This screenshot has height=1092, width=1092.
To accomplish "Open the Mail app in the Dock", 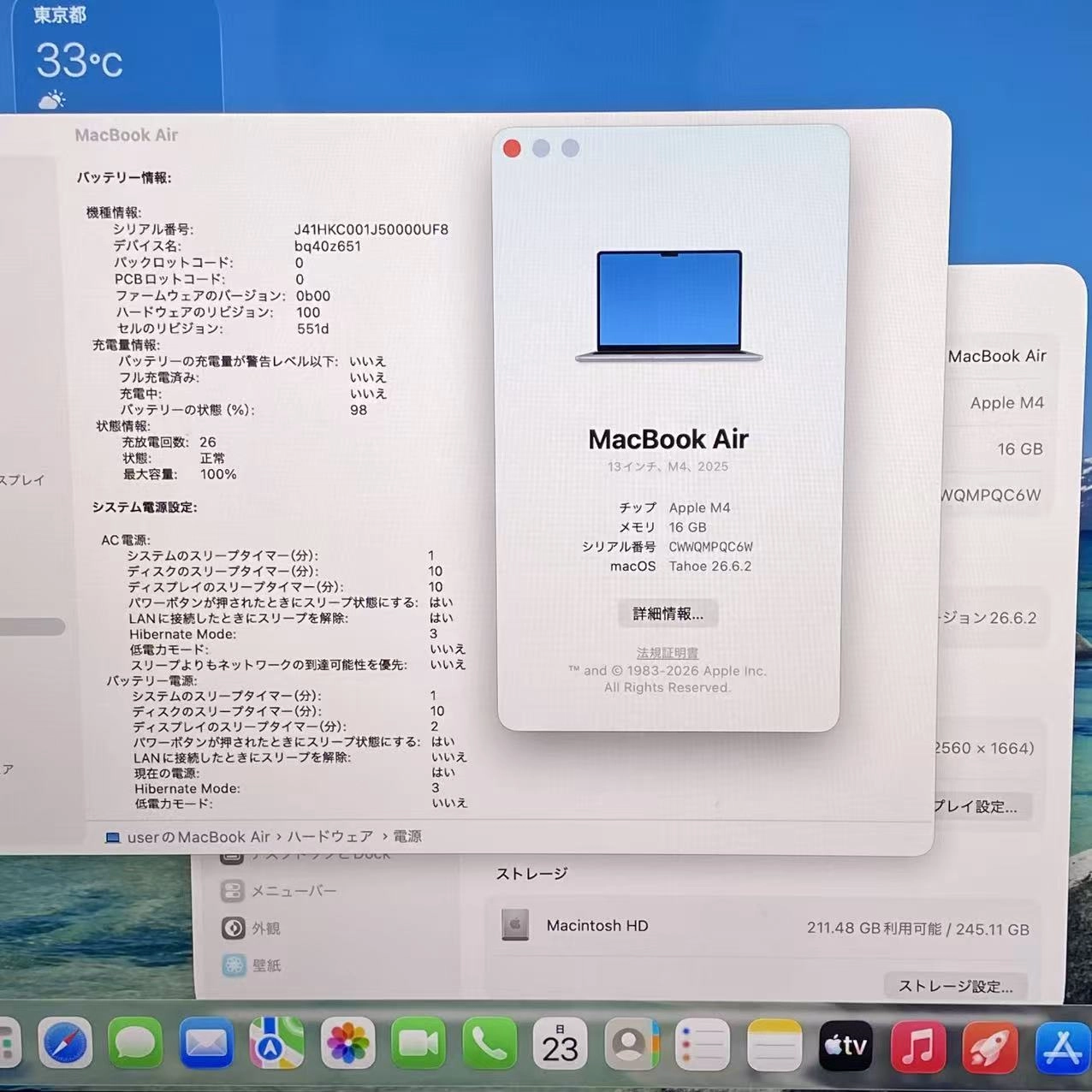I will point(206,1043).
